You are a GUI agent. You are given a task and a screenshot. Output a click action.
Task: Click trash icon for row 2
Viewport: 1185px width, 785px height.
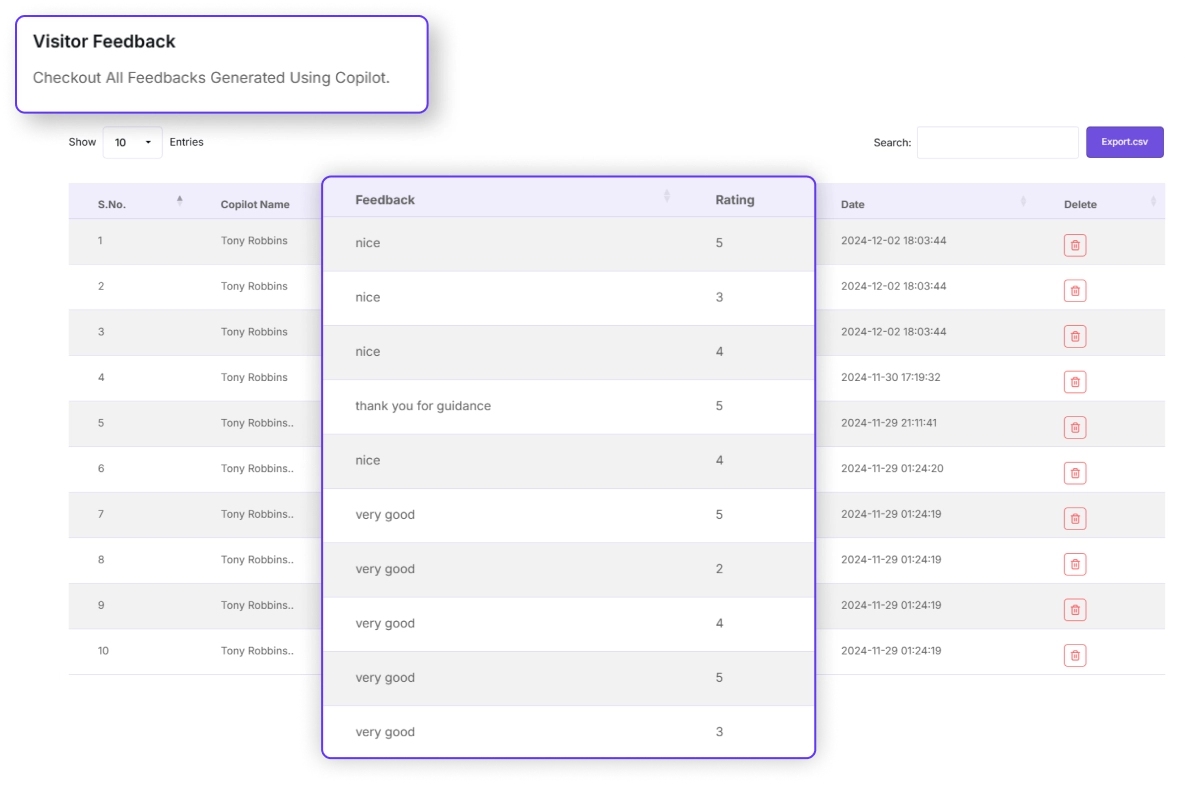(1075, 291)
